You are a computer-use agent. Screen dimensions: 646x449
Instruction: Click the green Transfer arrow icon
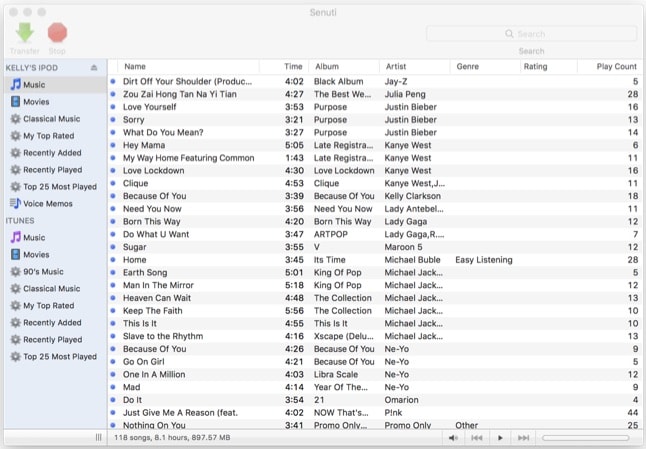[24, 34]
